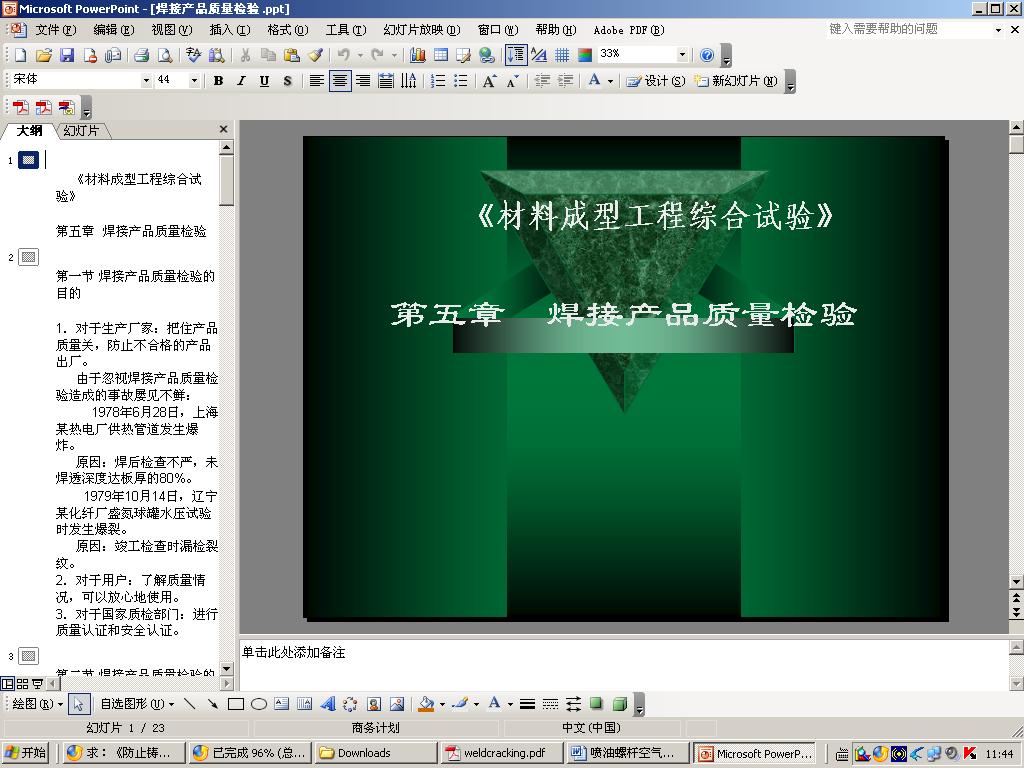Toggle text shadow

[287, 81]
